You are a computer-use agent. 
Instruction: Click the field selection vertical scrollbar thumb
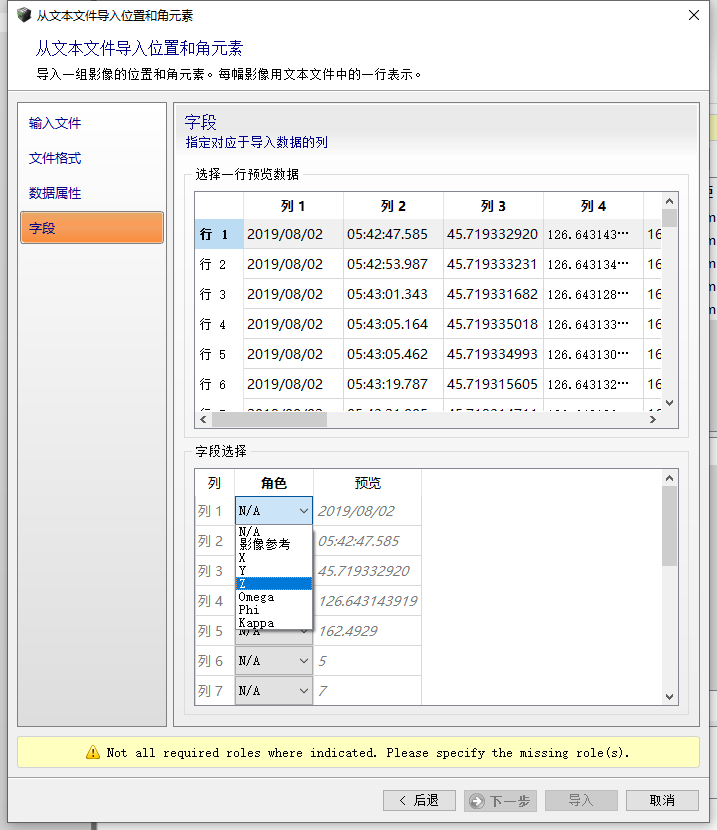669,526
